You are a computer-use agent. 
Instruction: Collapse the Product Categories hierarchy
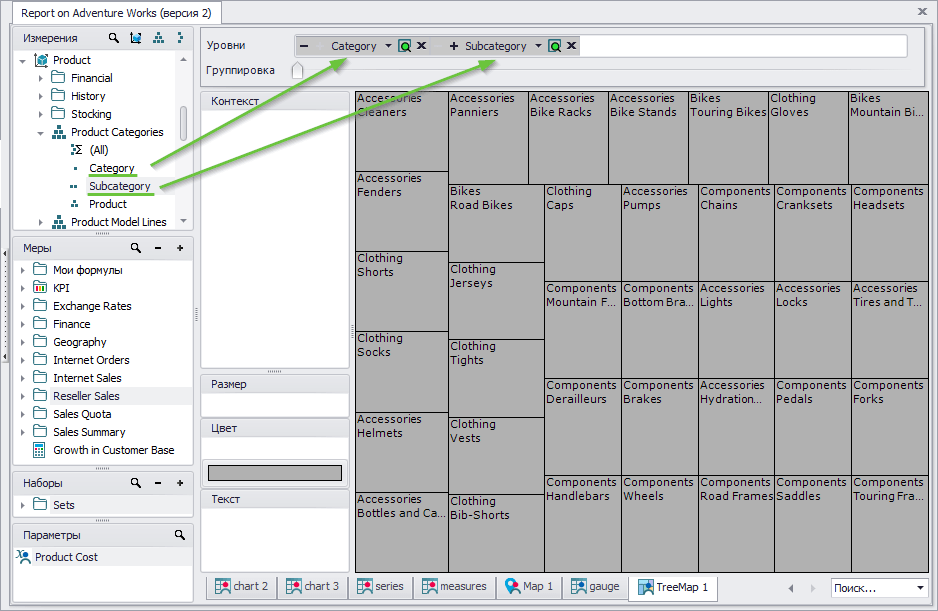click(x=41, y=133)
